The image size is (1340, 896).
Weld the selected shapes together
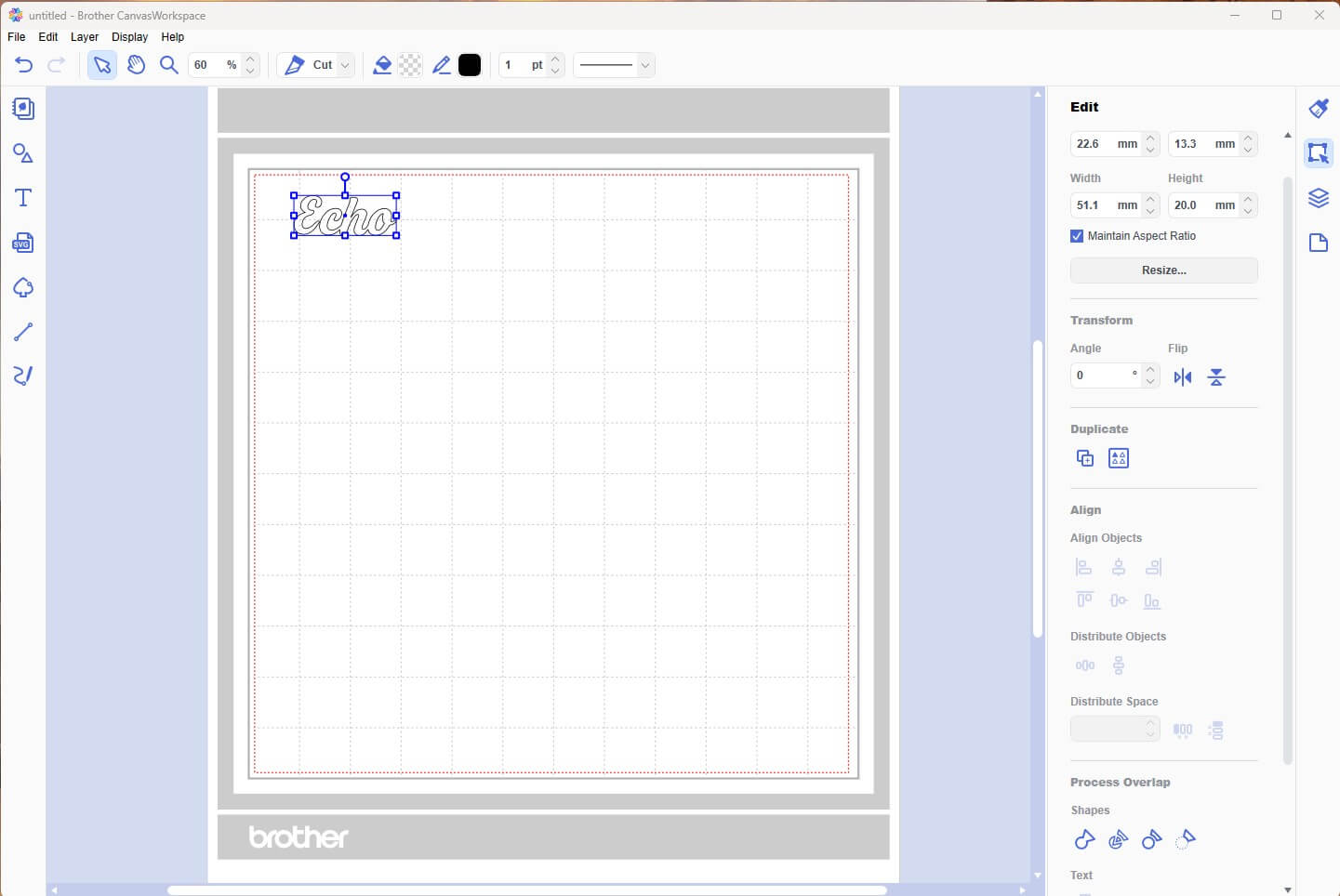pos(1084,839)
